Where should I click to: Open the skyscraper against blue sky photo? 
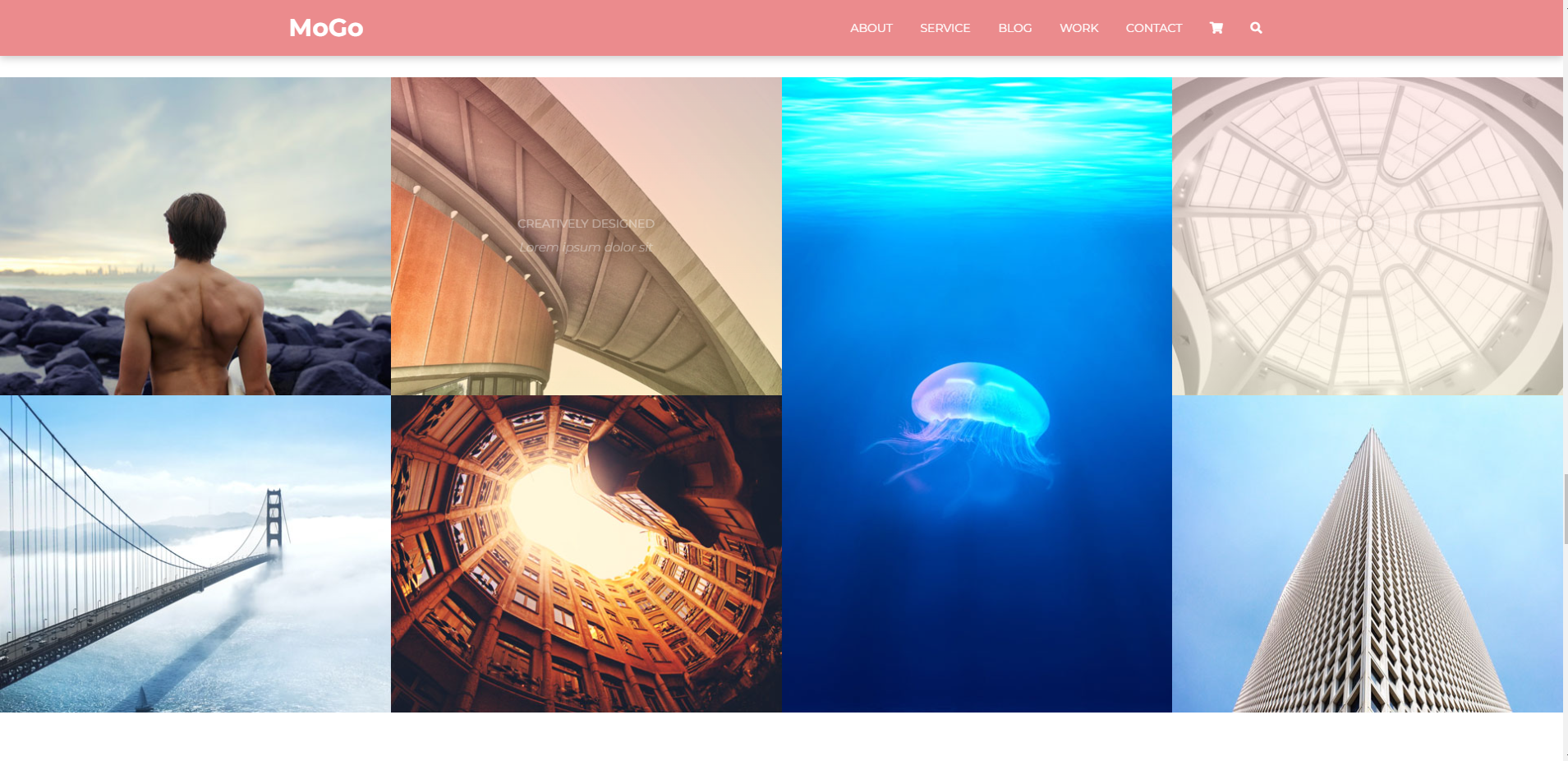[1367, 553]
